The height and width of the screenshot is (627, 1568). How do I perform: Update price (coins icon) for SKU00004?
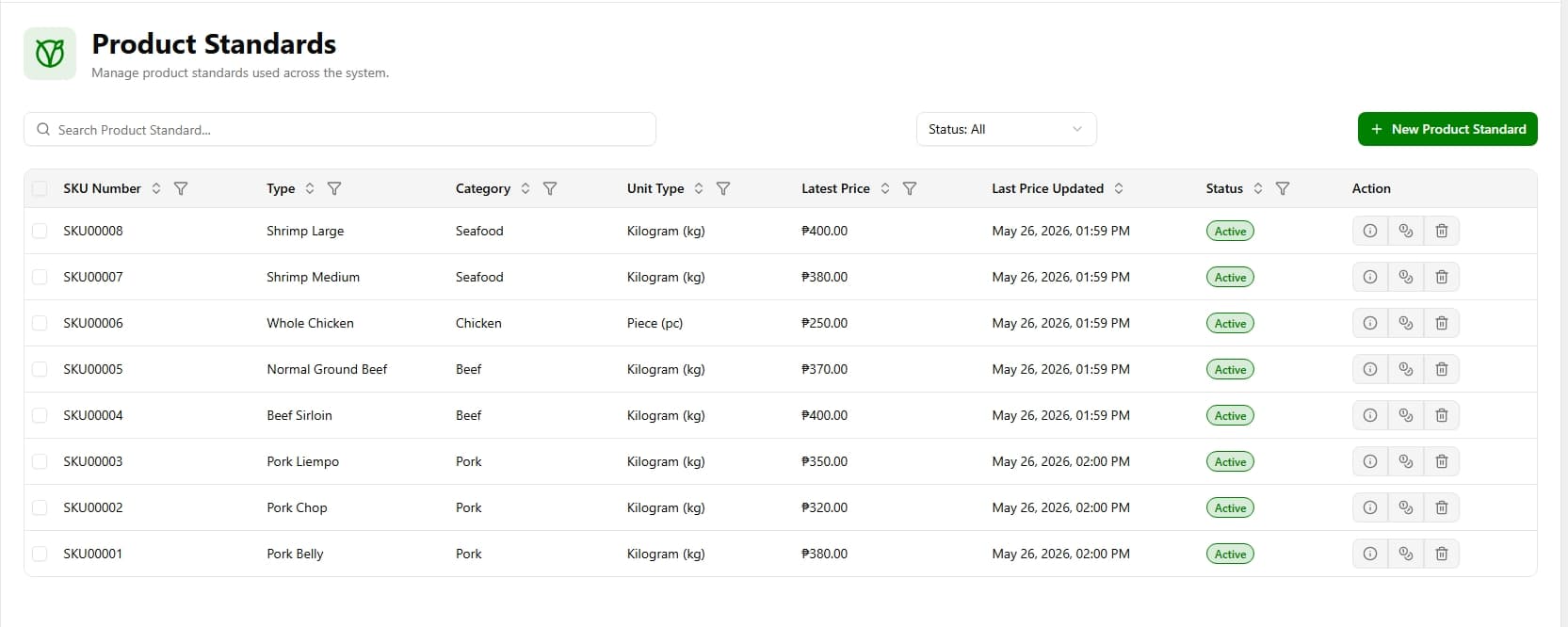pos(1406,415)
